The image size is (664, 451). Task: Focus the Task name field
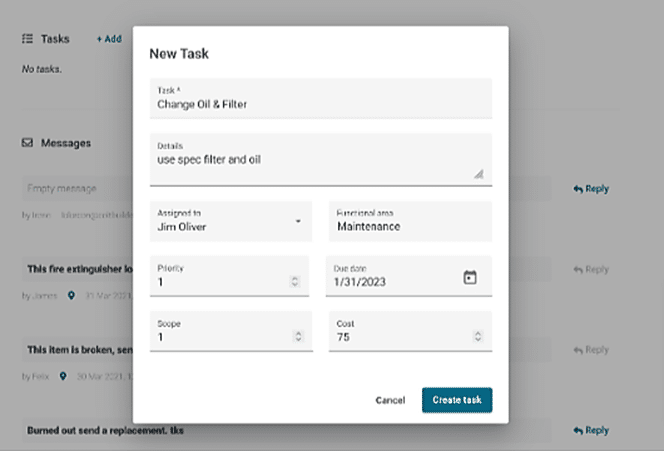[x=320, y=103]
